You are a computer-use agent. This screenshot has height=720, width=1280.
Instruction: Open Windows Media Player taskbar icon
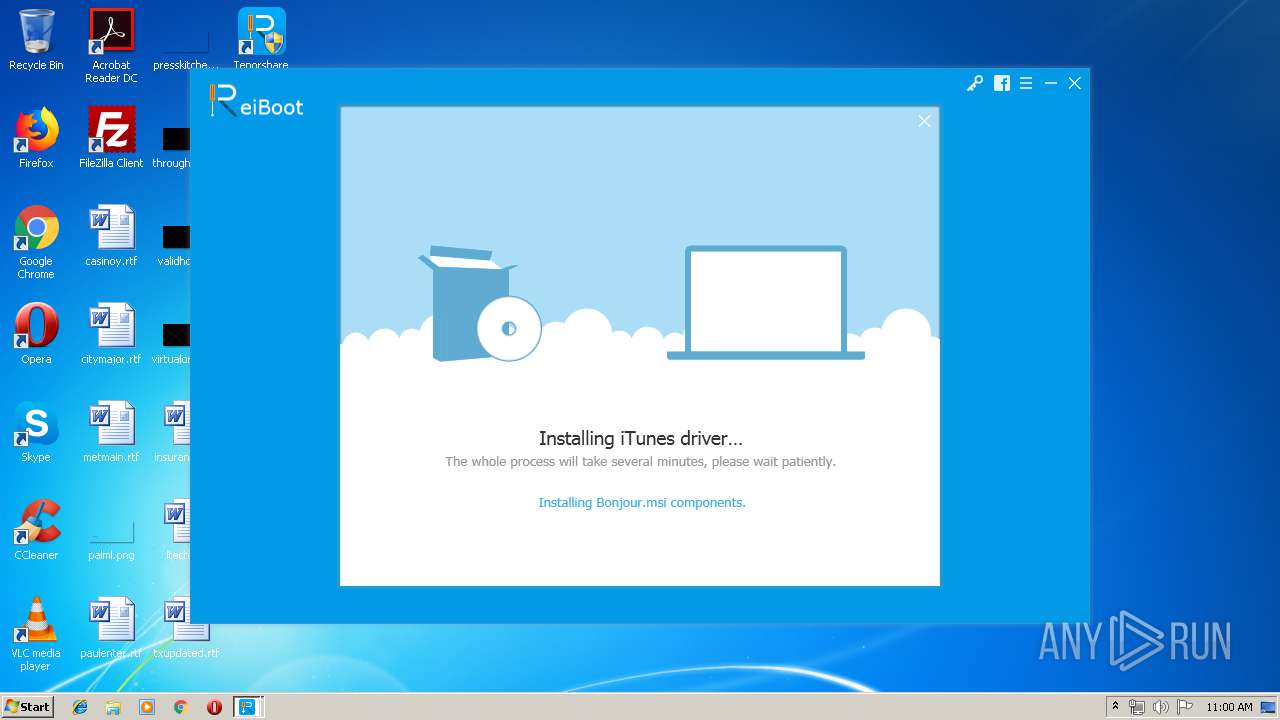(x=147, y=707)
